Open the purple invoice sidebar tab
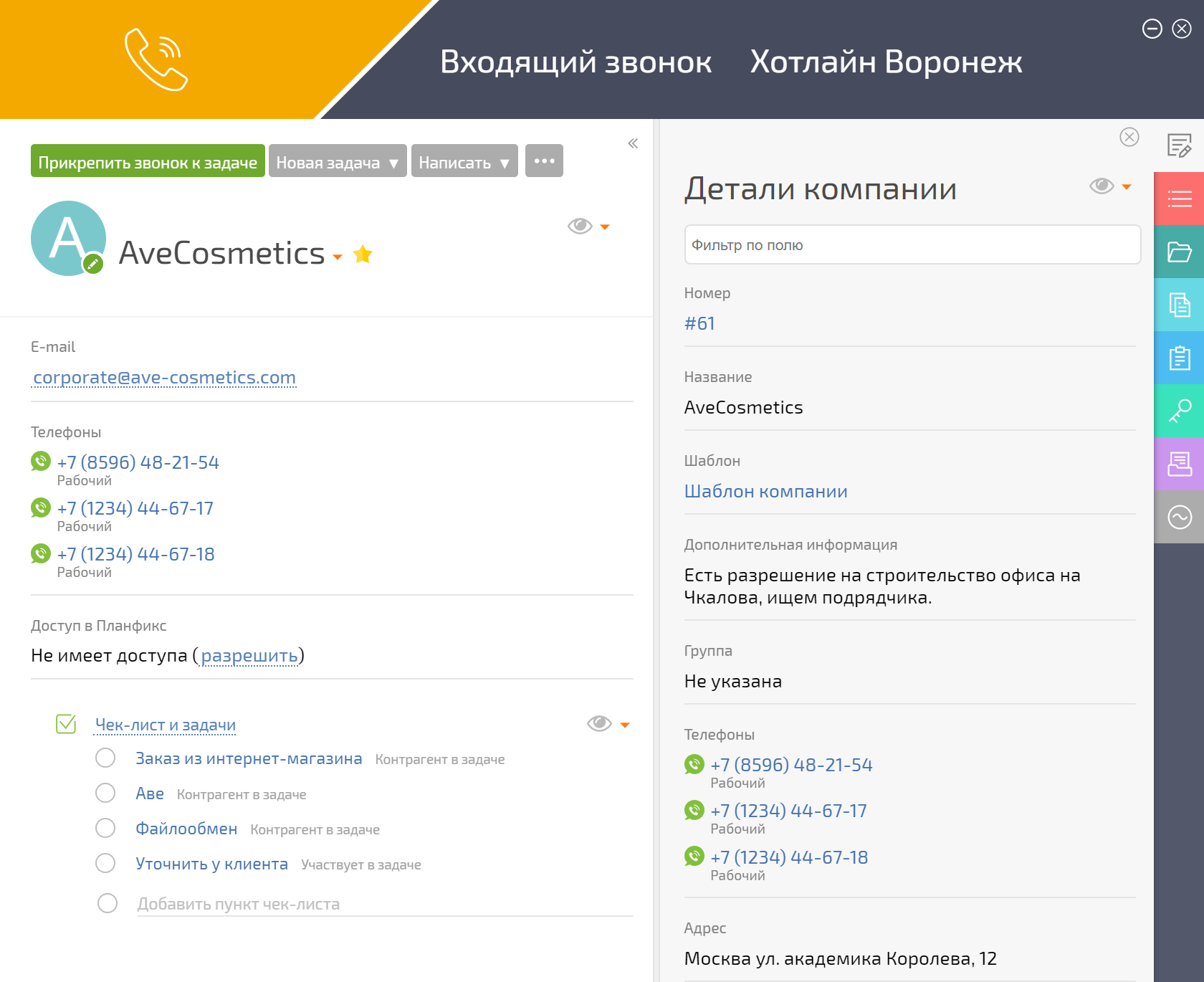 [x=1179, y=464]
